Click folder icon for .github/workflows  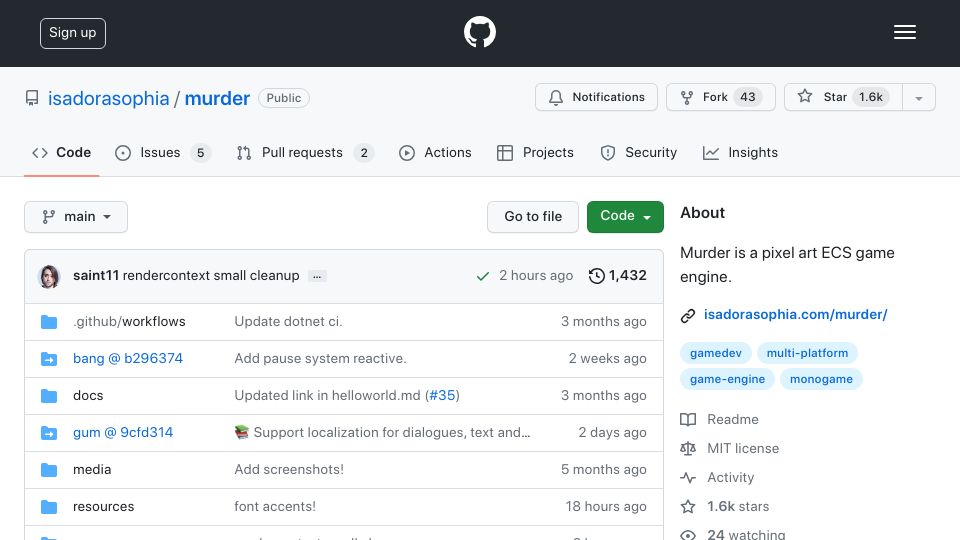pos(49,322)
